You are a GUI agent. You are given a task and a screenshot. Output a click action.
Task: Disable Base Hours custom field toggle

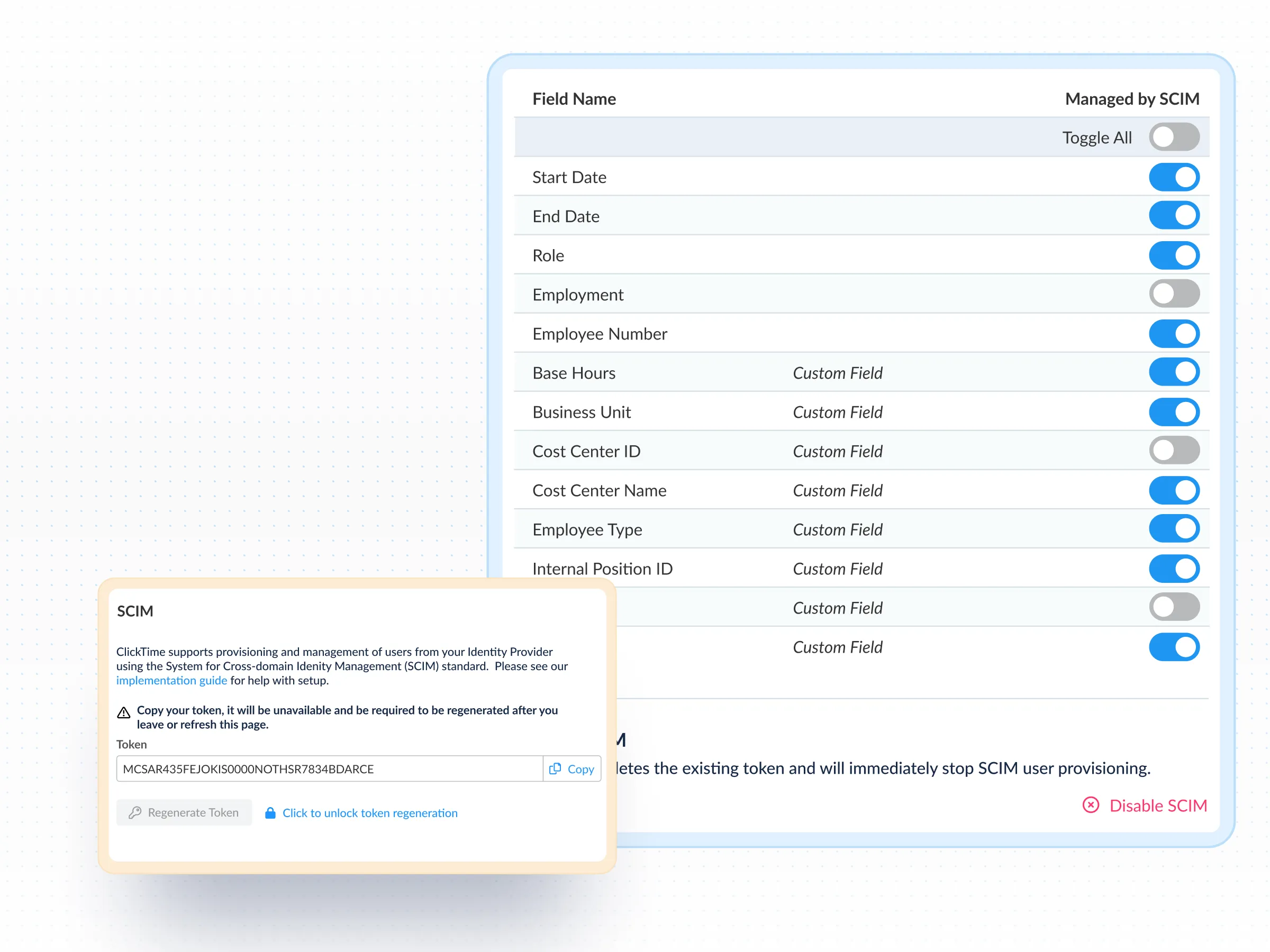tap(1174, 372)
